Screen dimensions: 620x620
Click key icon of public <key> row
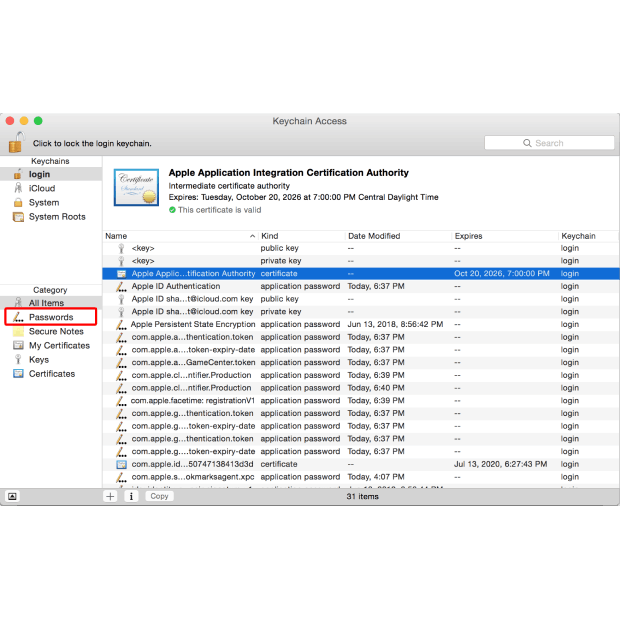(x=121, y=248)
